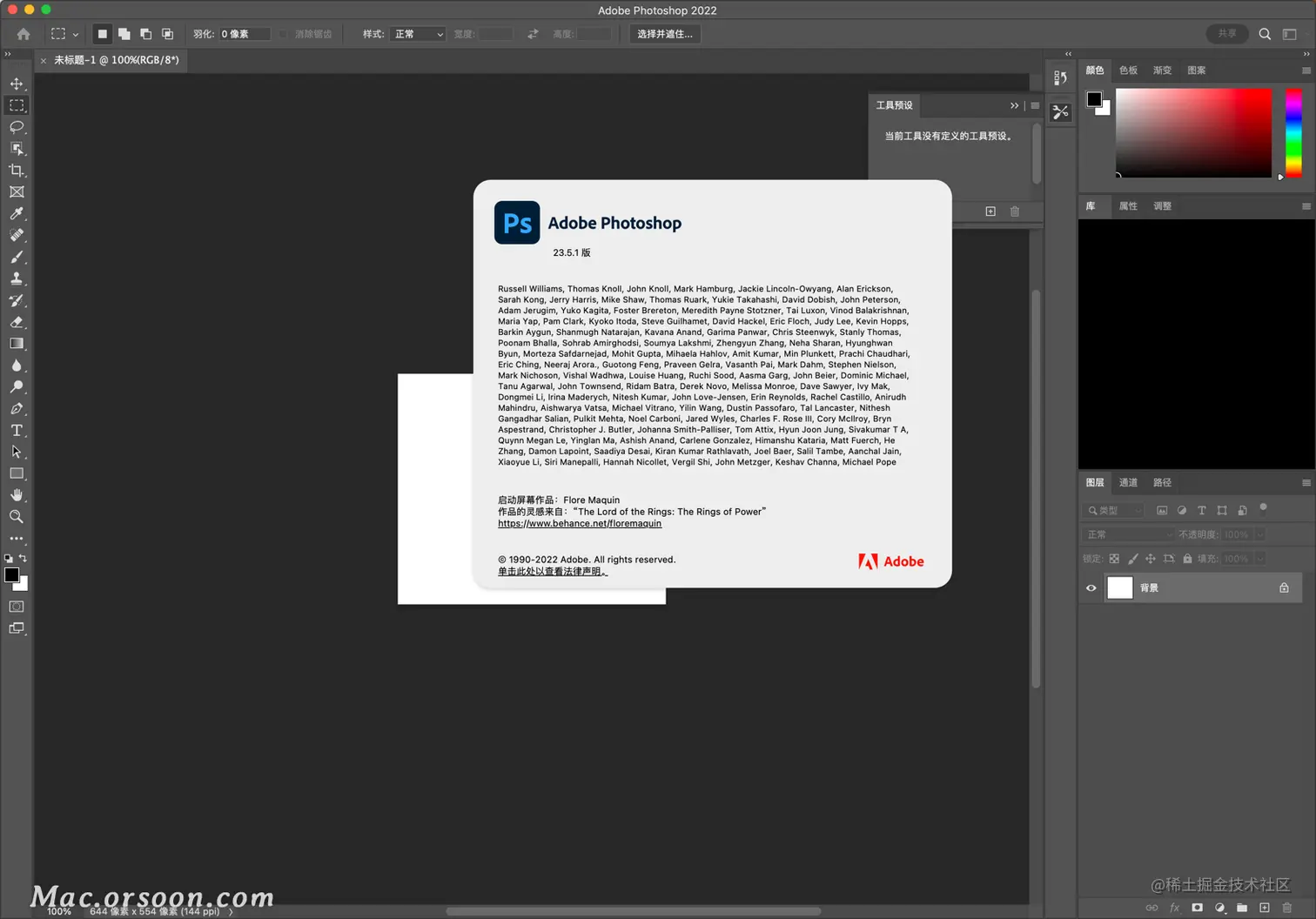Switch to the 渐变 Gradients tab

pyautogui.click(x=1162, y=70)
